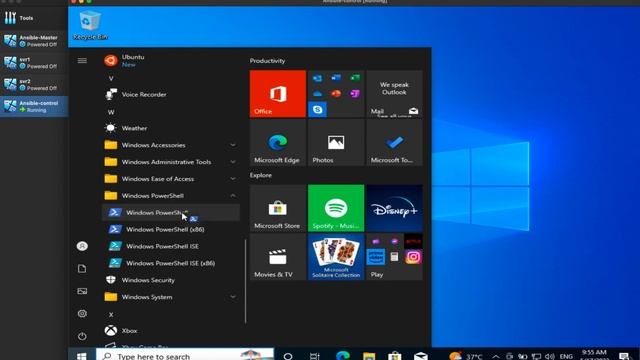Open the Mail tile

point(394,94)
